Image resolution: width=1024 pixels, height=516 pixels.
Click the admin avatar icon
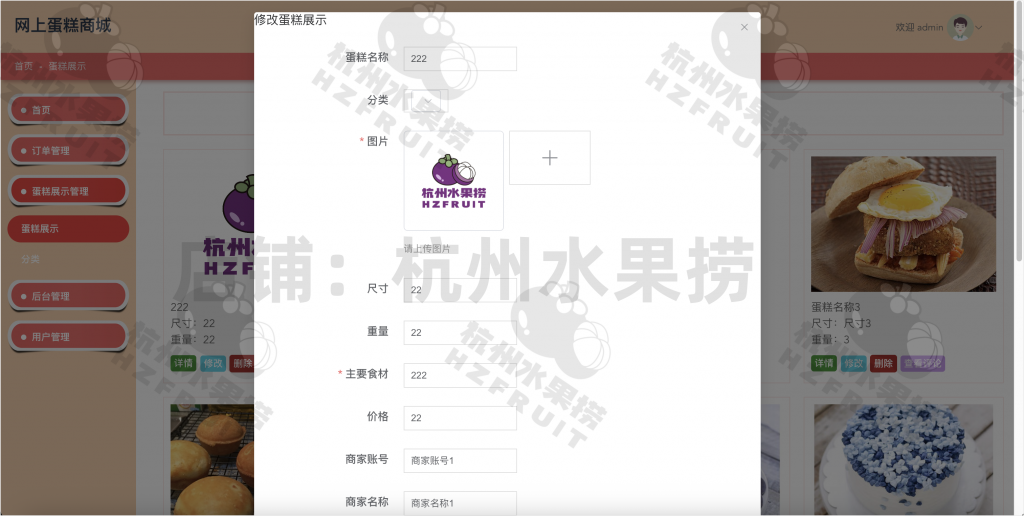(960, 27)
